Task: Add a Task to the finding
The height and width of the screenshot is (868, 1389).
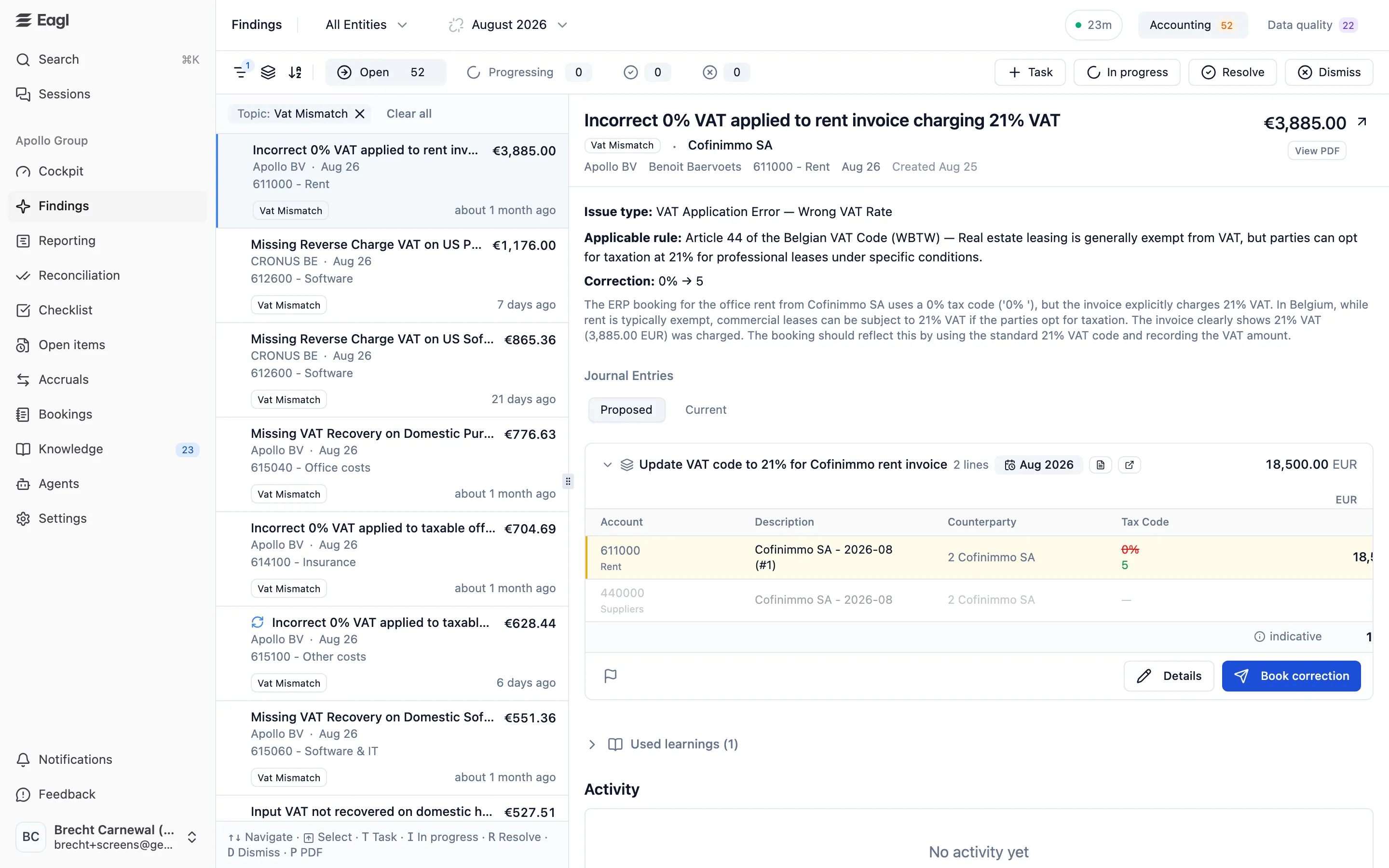Action: (1030, 72)
